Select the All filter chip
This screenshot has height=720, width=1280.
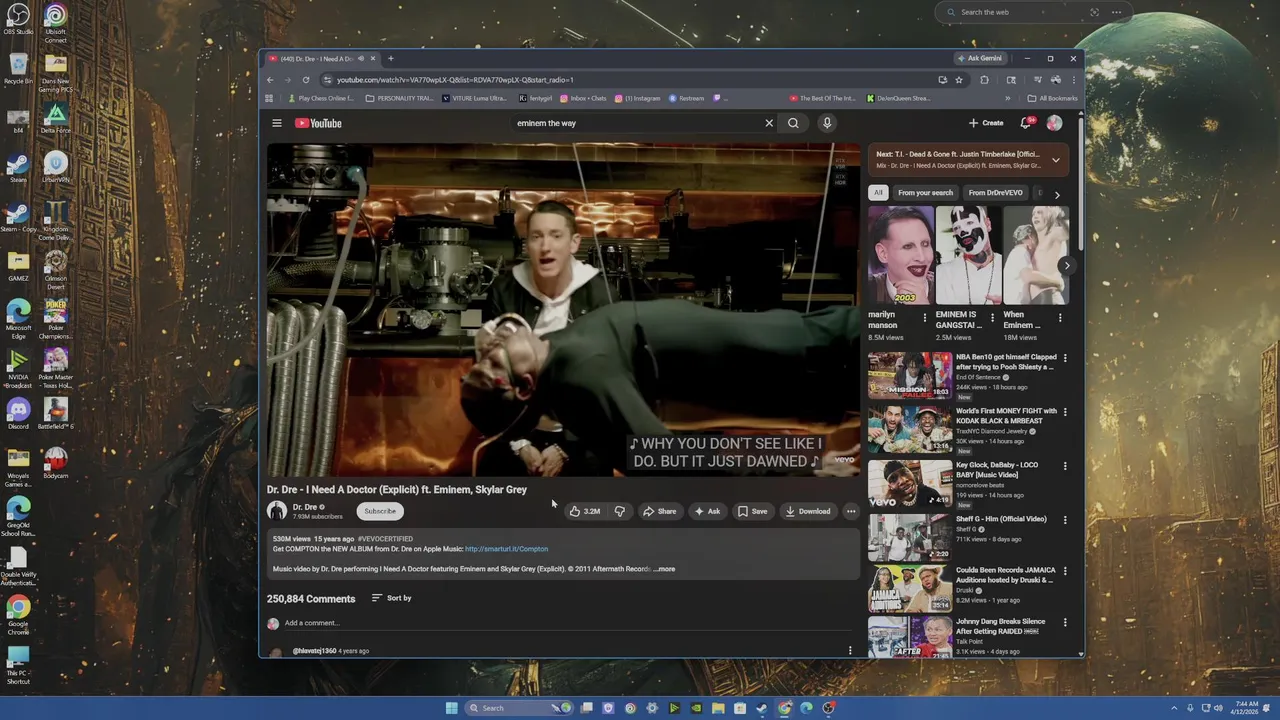[x=878, y=193]
